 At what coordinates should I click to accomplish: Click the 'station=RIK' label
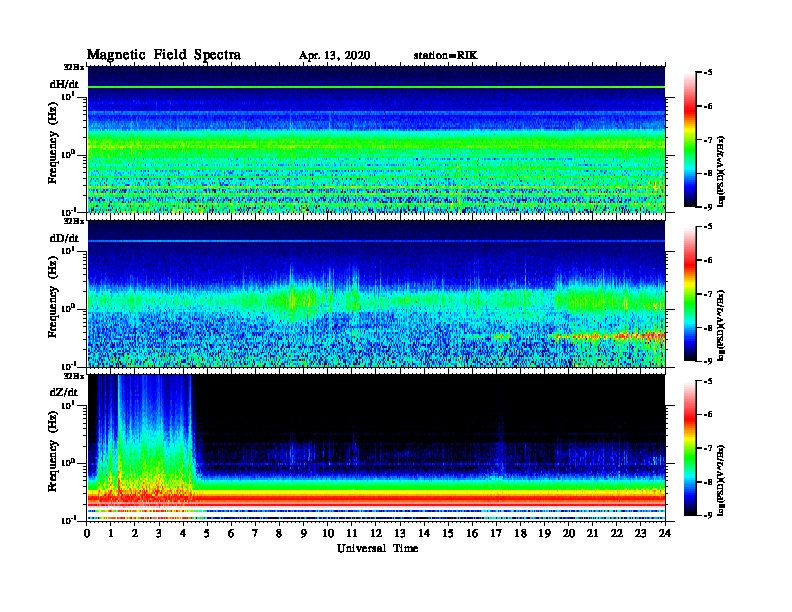[445, 56]
